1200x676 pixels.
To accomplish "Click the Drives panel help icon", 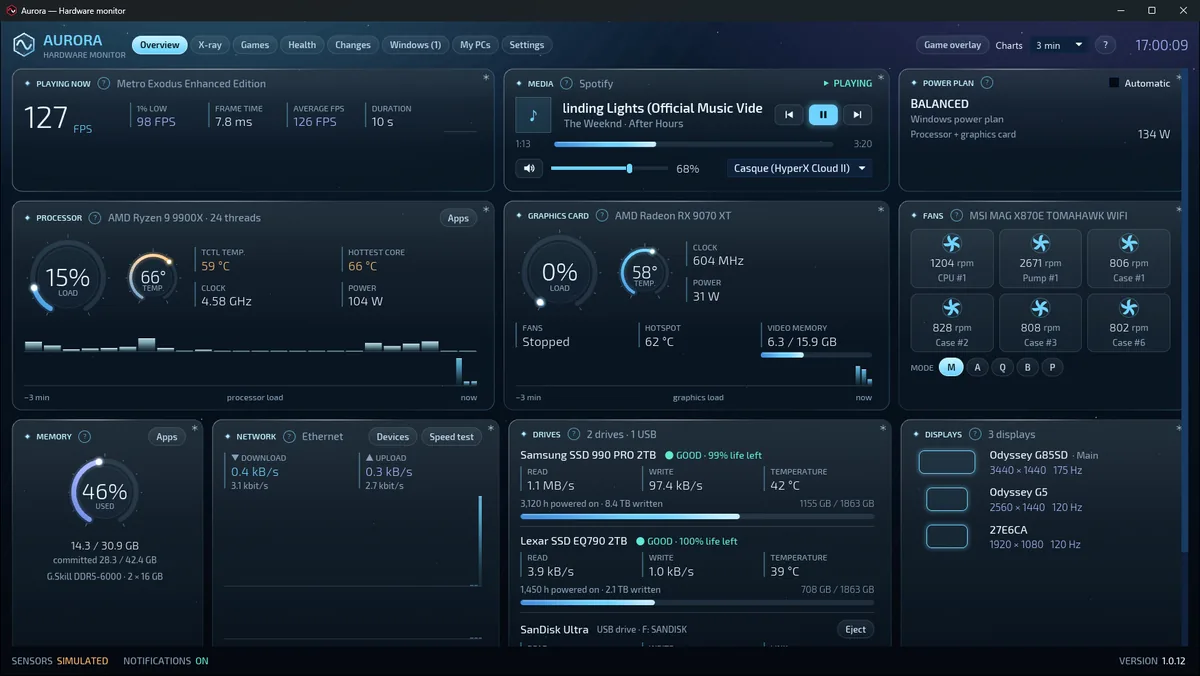I will tap(574, 435).
